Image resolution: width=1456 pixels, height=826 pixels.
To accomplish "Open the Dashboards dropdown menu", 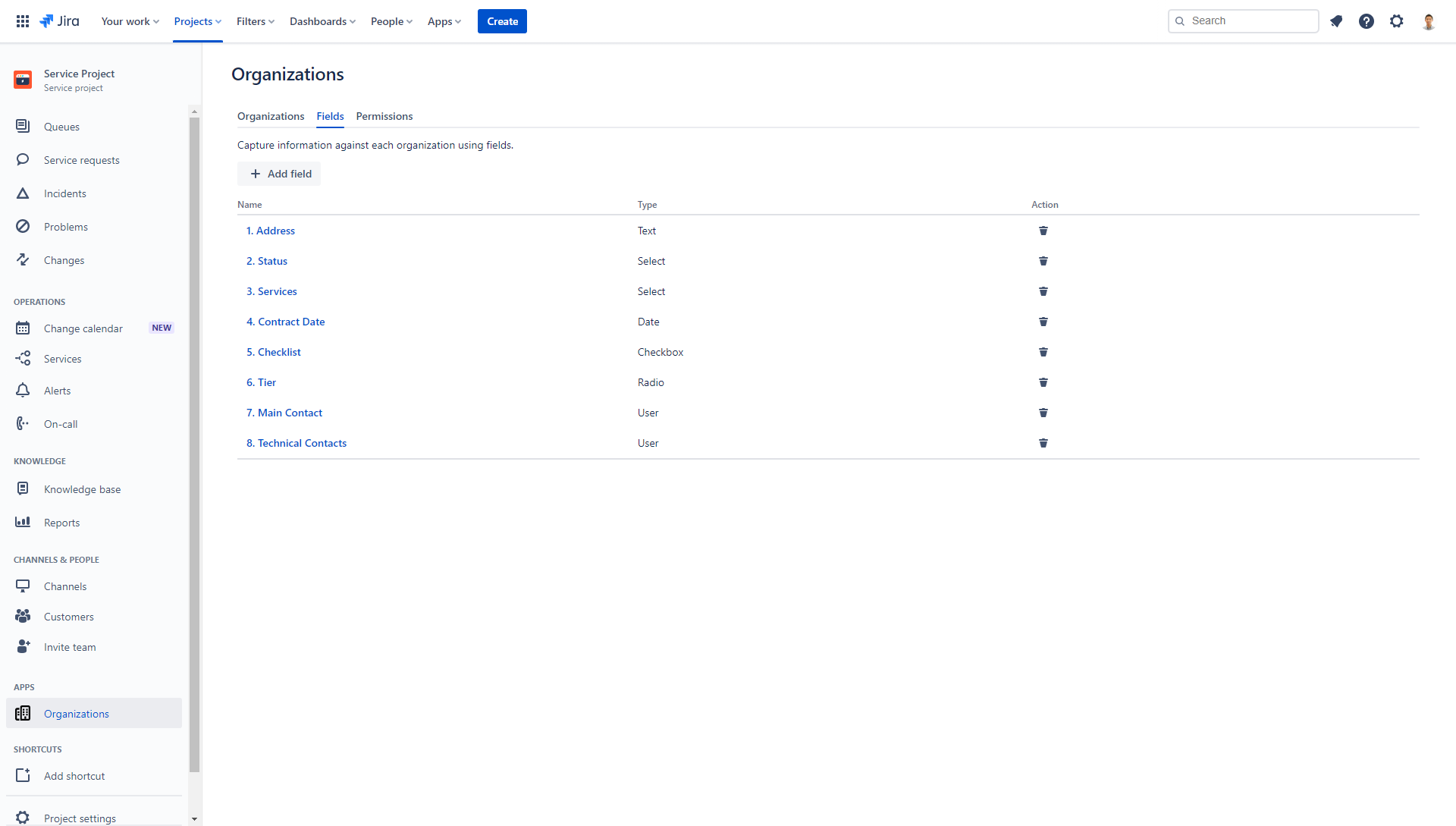I will coord(322,21).
